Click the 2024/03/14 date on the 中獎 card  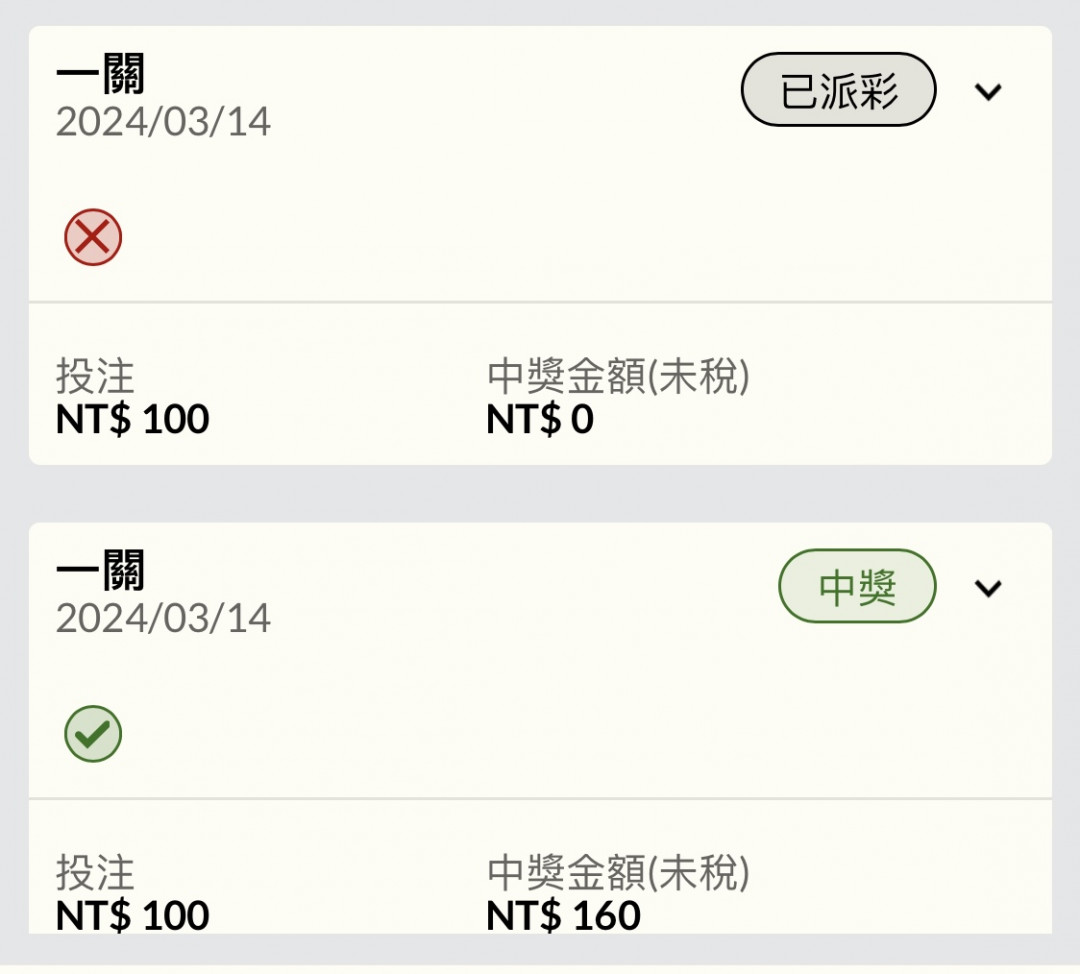163,618
